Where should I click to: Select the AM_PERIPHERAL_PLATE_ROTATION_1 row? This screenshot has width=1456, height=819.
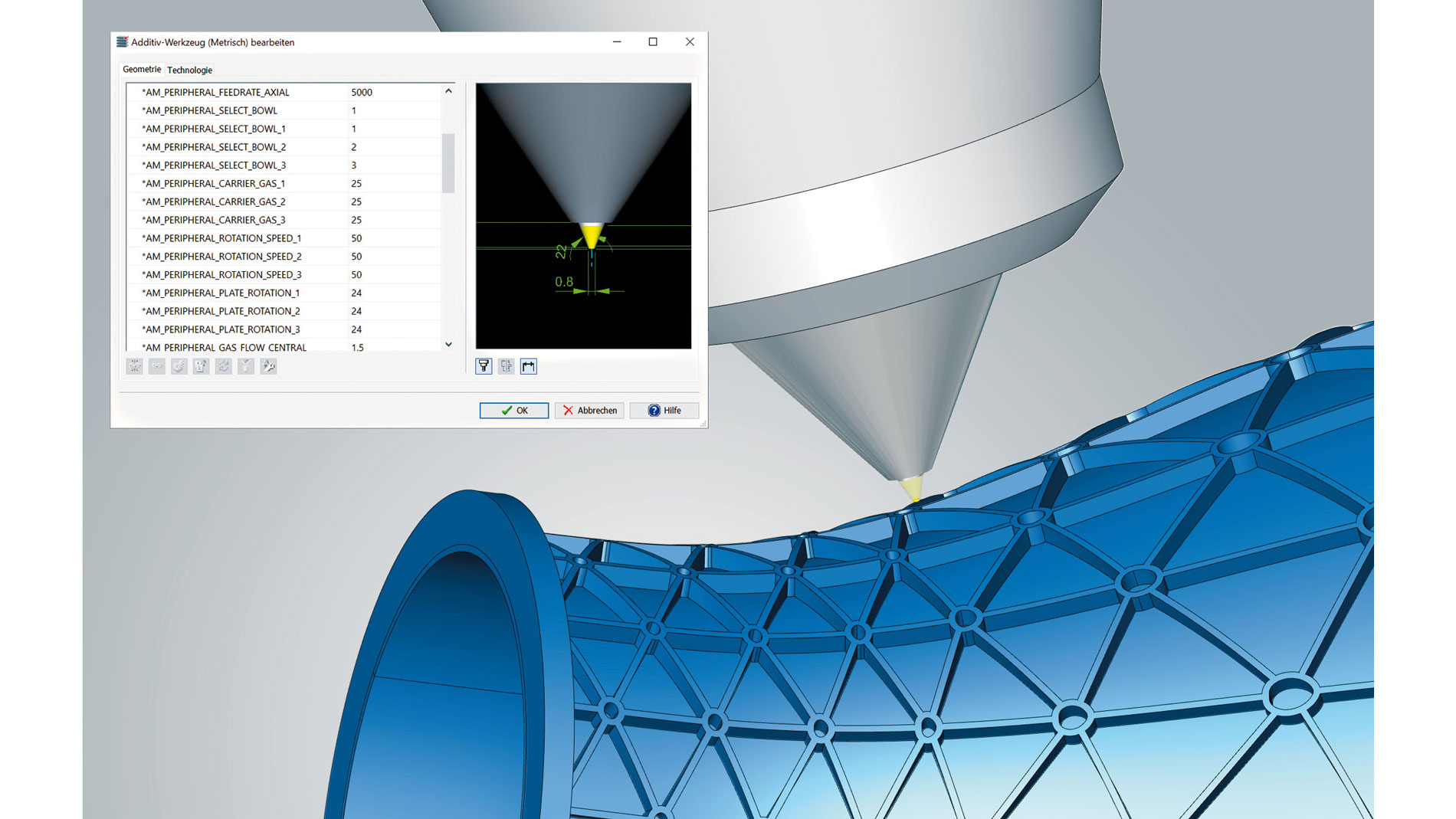(284, 293)
